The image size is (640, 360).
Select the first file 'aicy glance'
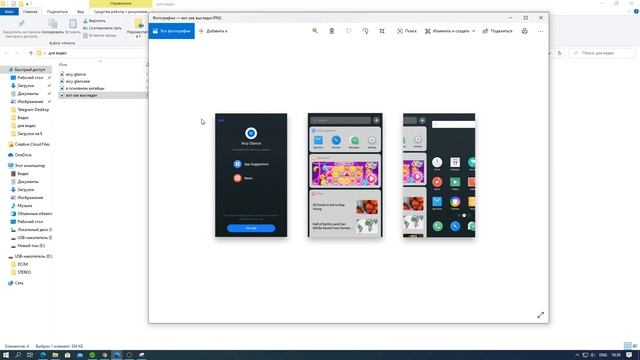[76, 74]
